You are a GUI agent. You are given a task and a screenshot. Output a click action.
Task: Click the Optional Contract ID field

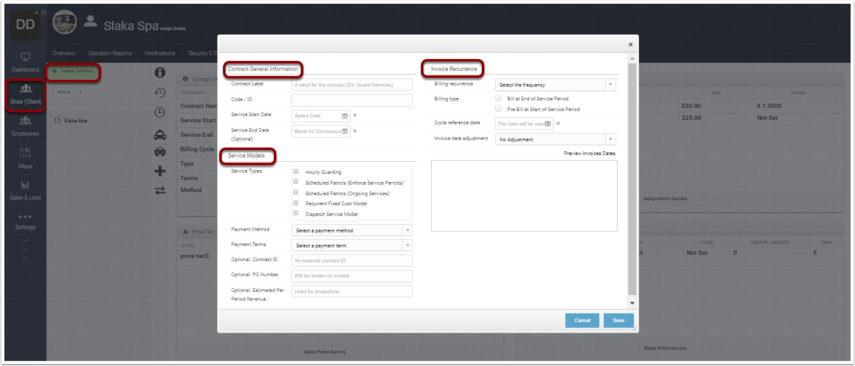352,261
